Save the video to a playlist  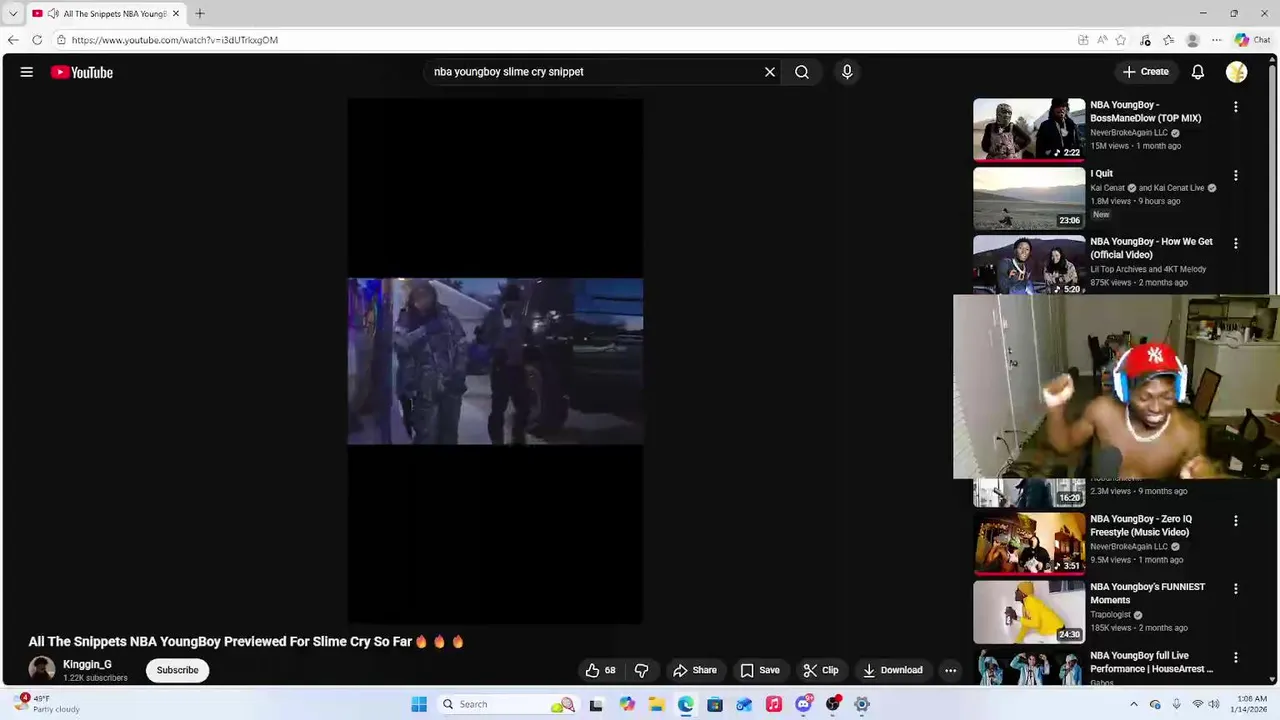(x=760, y=670)
